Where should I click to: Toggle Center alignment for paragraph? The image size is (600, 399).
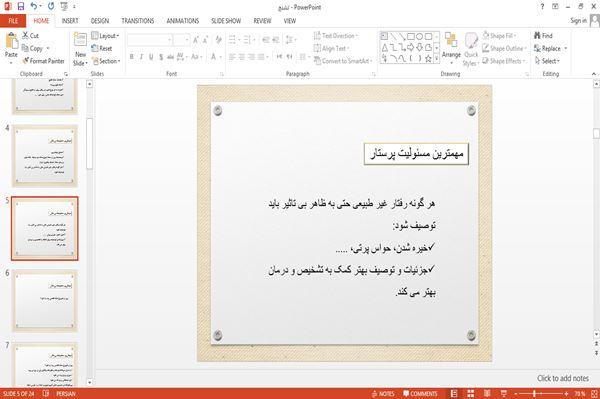click(241, 57)
